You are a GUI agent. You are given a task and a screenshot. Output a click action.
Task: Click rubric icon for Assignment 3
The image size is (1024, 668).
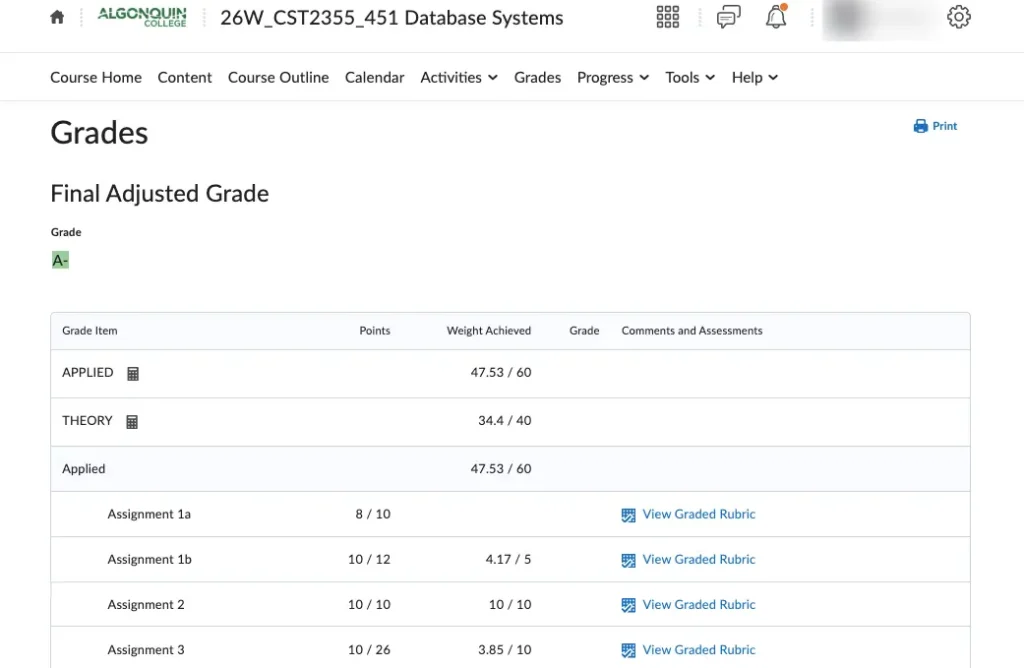[x=628, y=650]
